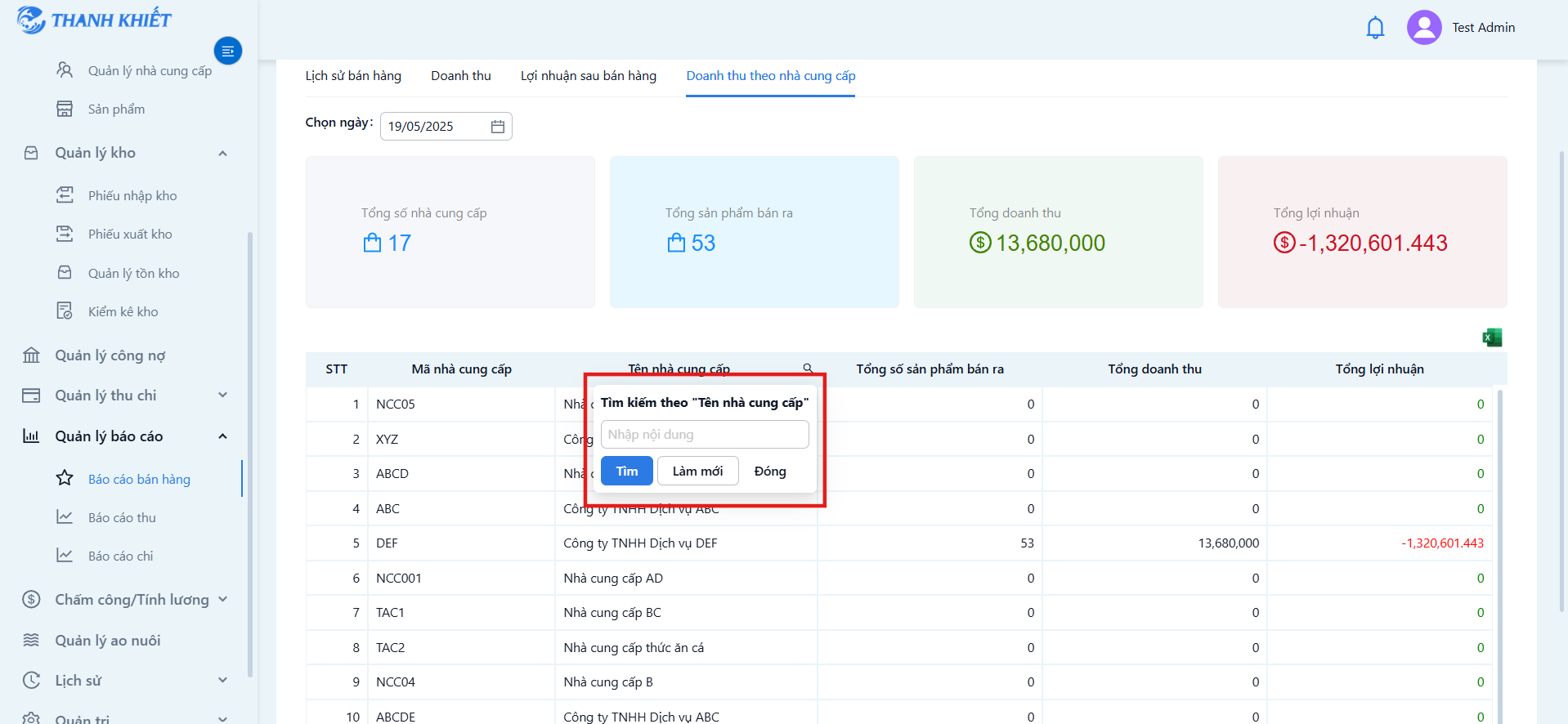The image size is (1568, 724).
Task: Click the Quản lý thu chi card icon
Action: tap(31, 396)
